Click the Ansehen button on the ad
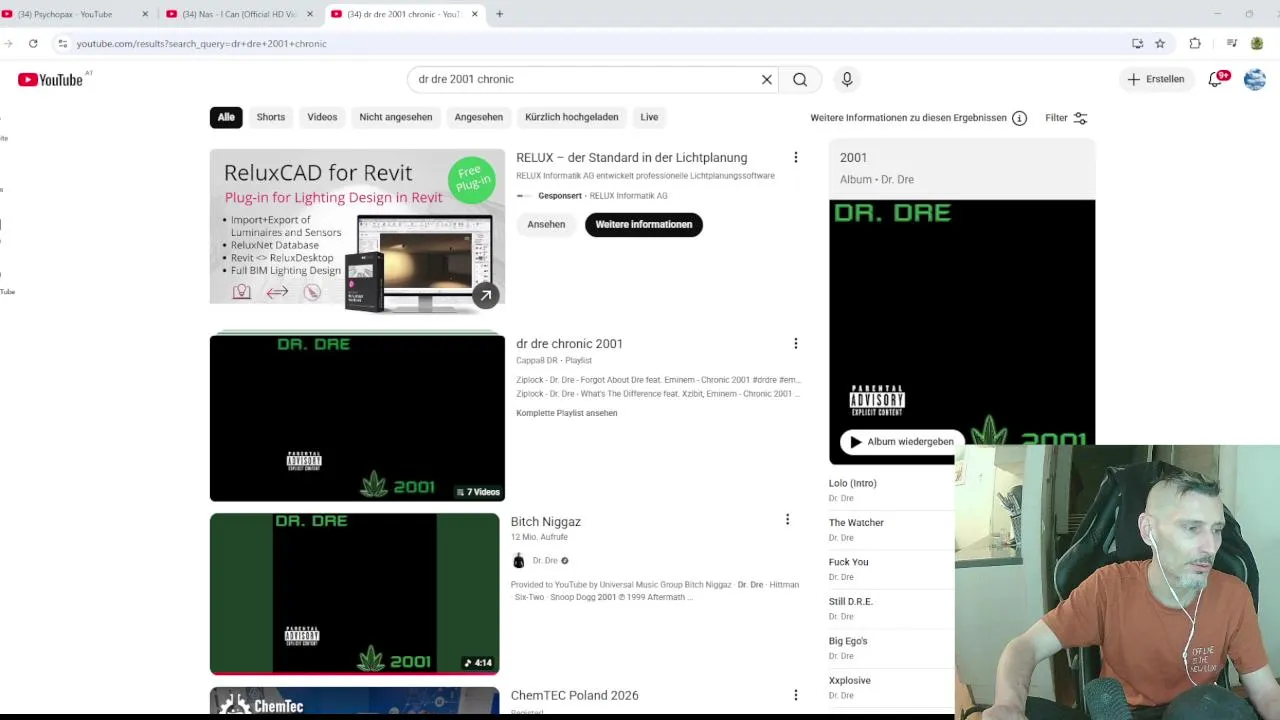 [x=546, y=224]
